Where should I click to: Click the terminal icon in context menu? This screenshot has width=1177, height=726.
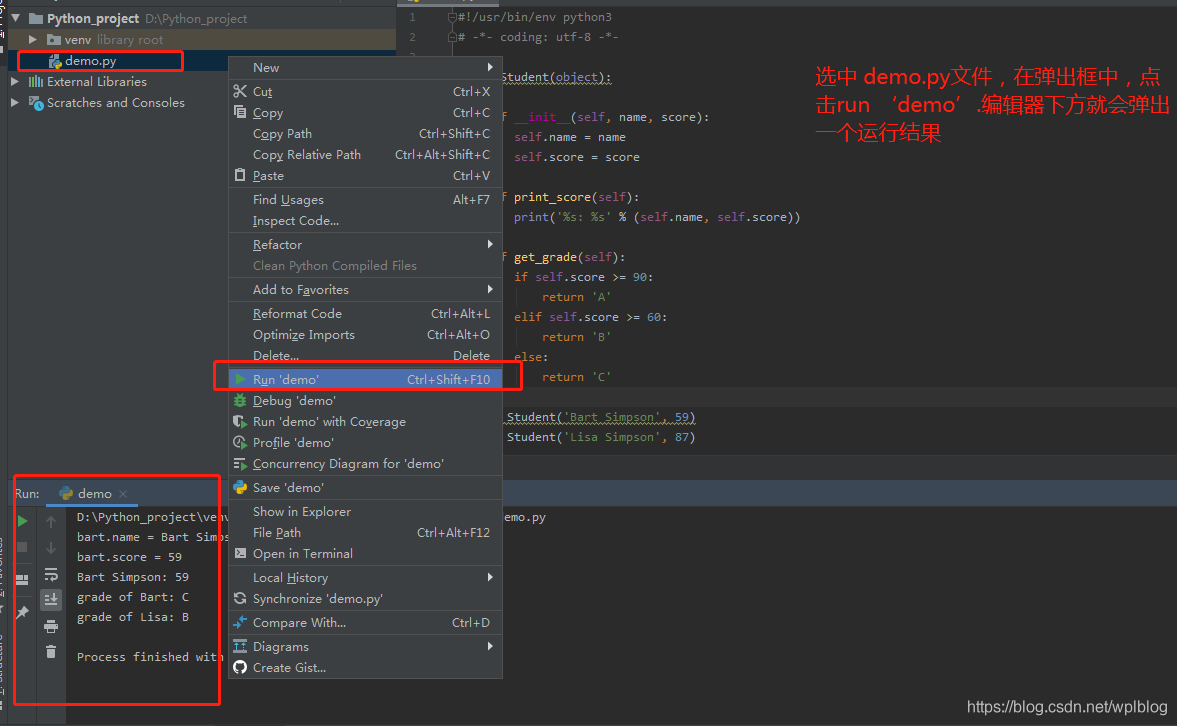point(240,553)
